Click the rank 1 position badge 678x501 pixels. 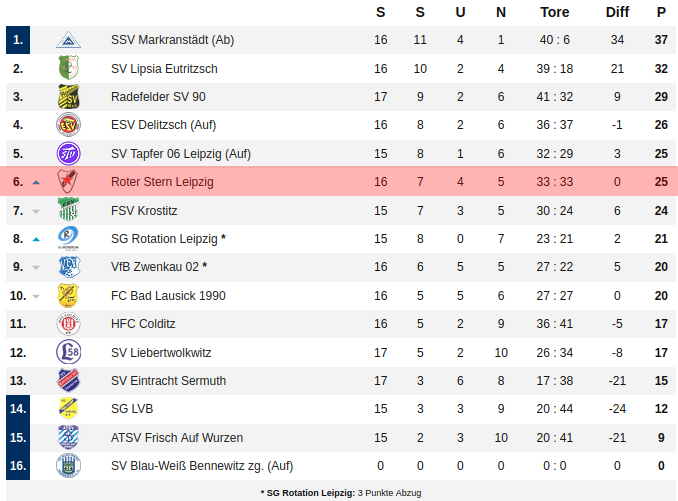(x=18, y=40)
